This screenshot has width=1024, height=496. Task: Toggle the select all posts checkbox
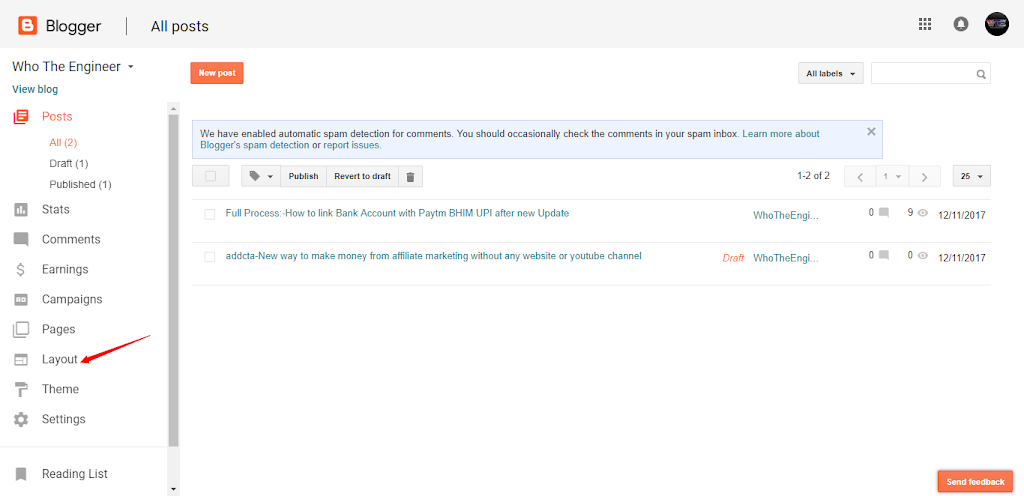point(210,176)
